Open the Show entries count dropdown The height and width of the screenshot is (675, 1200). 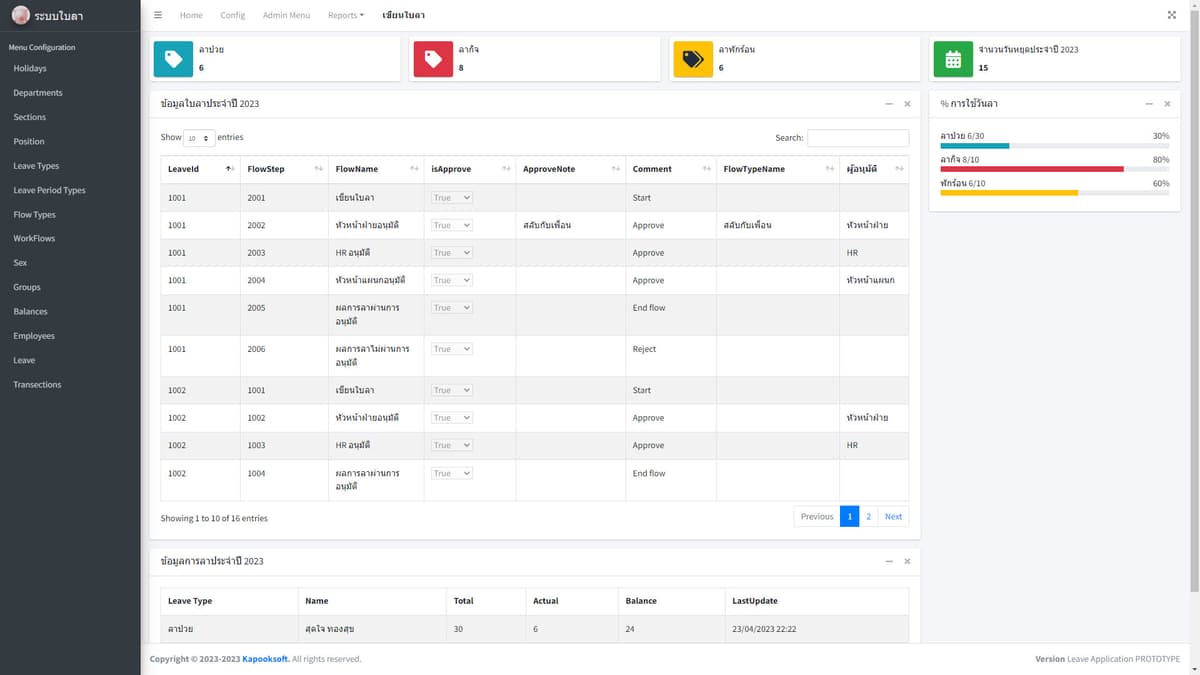[200, 138]
